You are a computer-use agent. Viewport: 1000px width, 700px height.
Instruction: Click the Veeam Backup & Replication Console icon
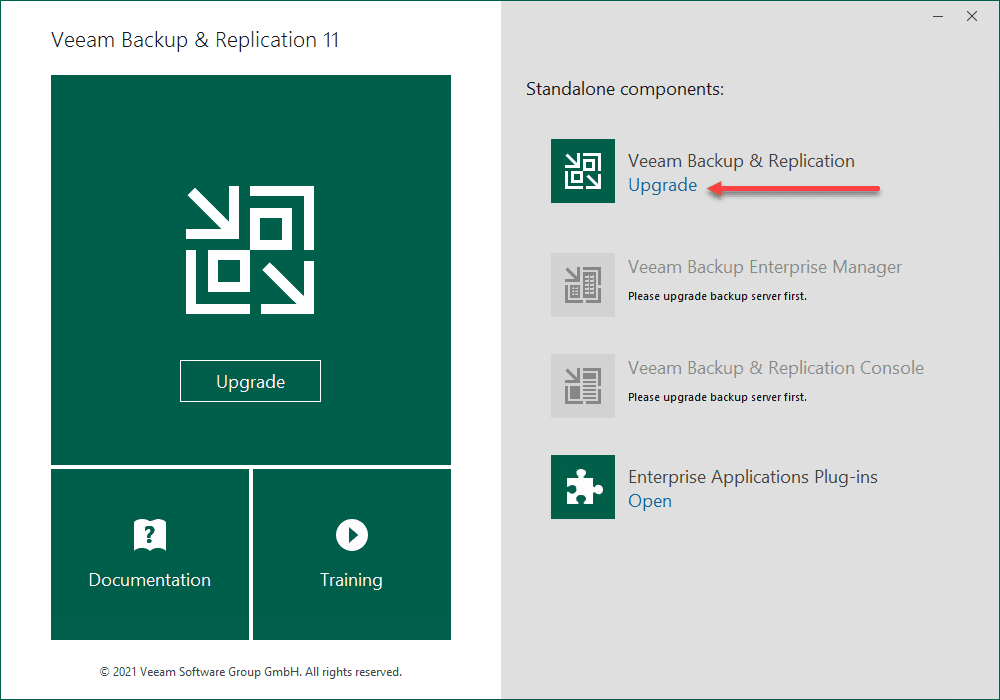[582, 386]
